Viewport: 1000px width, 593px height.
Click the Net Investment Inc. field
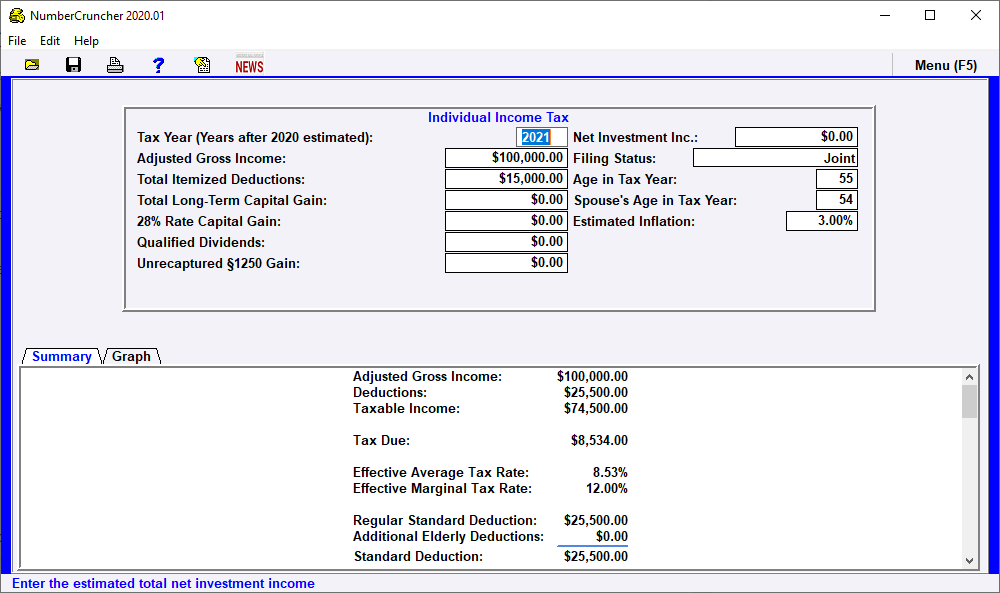pos(797,137)
